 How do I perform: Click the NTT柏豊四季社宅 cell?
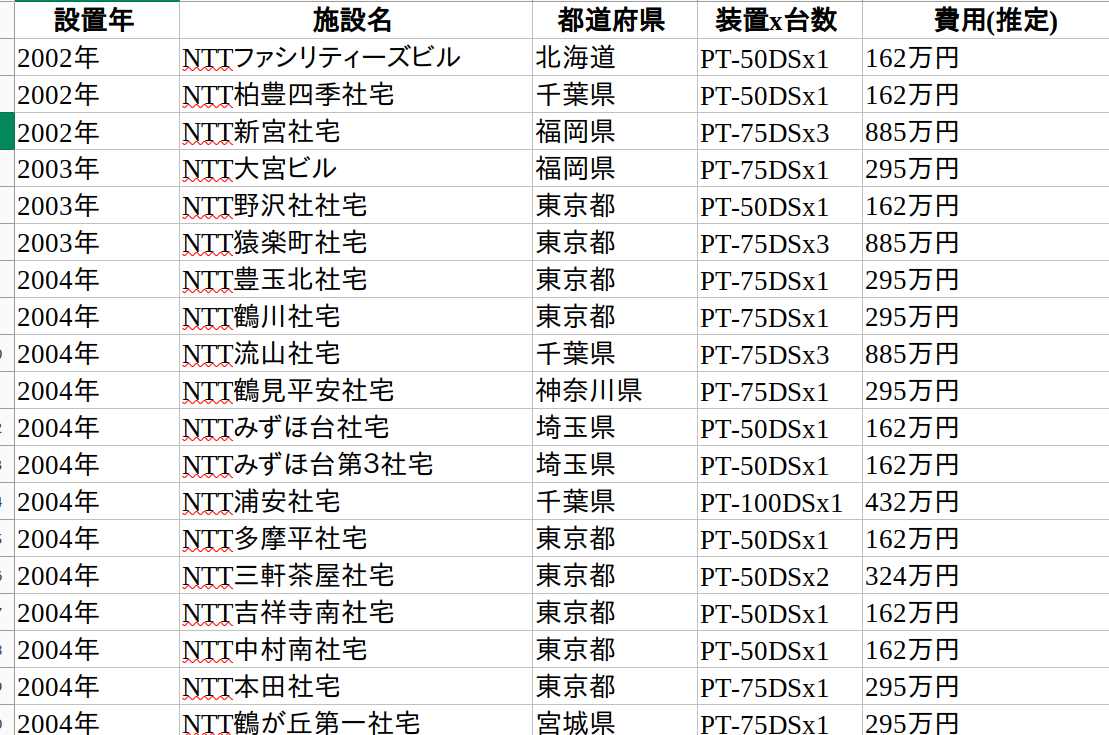pos(356,94)
